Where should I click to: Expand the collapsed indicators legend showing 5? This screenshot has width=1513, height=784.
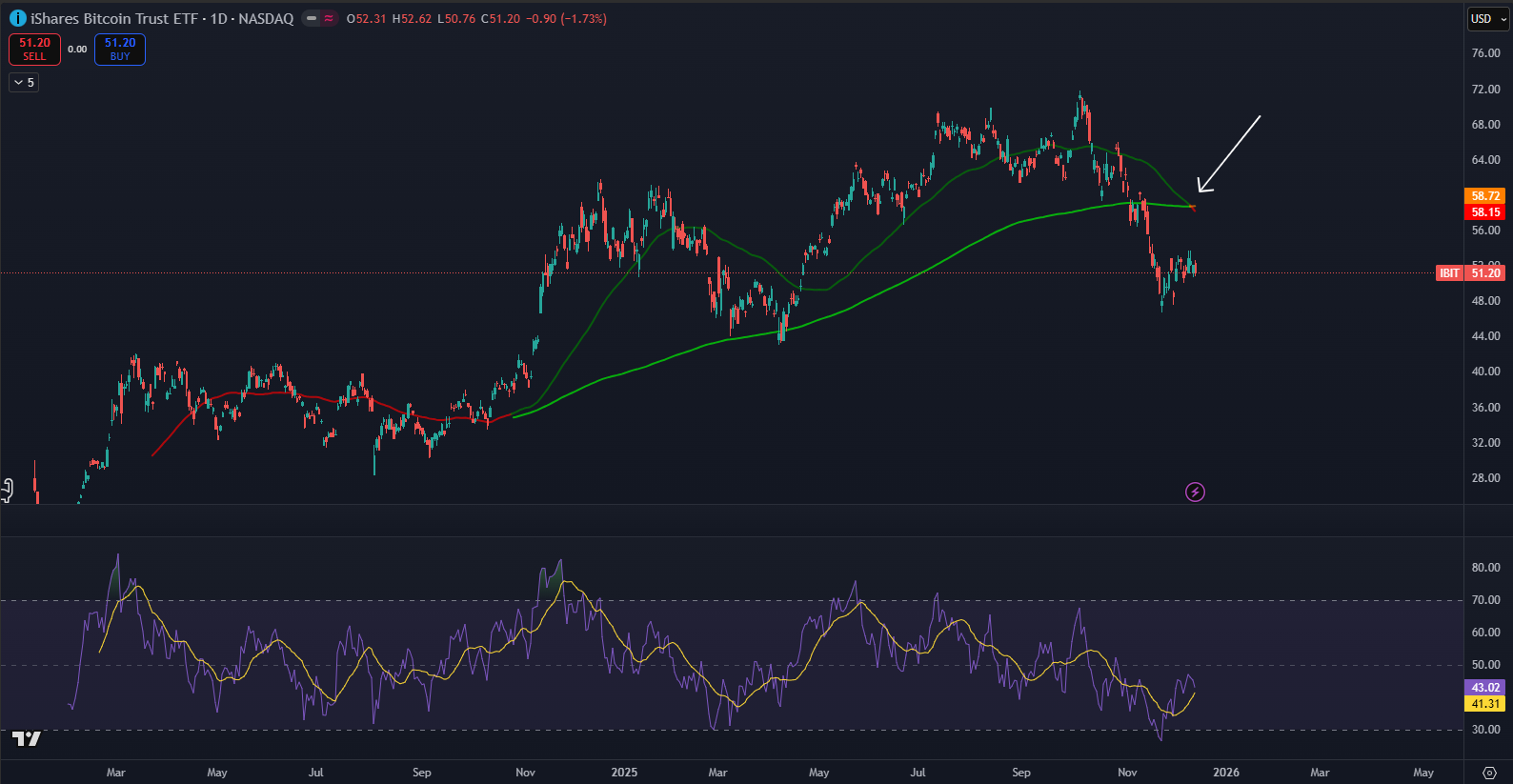[24, 83]
